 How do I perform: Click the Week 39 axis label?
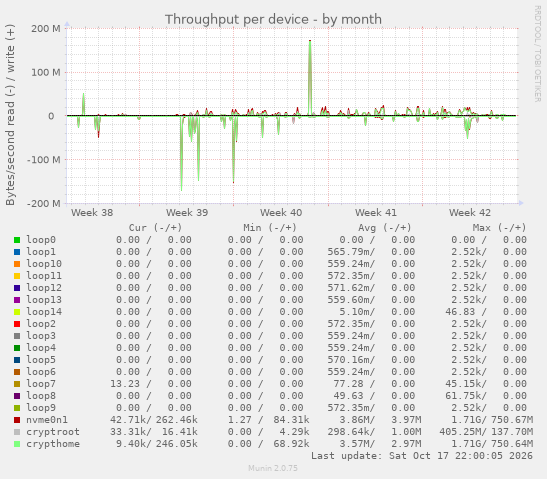coord(187,212)
